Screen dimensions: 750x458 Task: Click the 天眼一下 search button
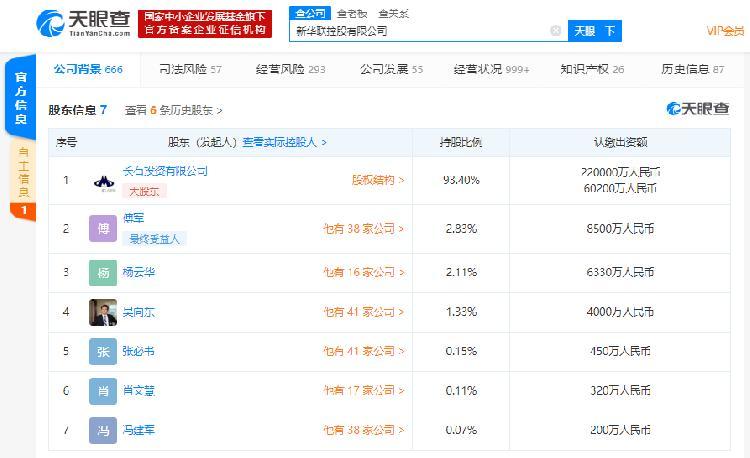tap(595, 31)
